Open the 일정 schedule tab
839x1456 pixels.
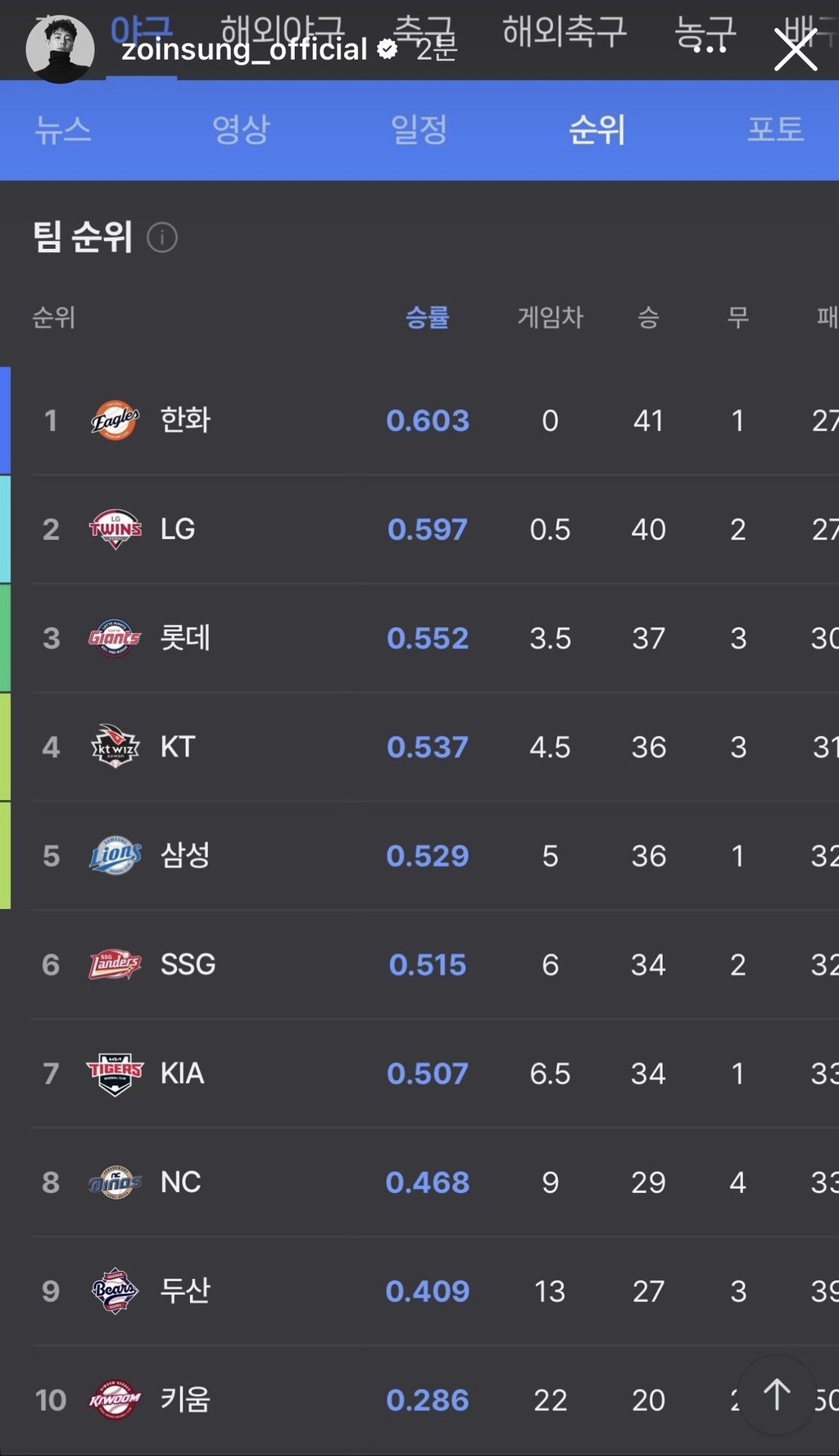(419, 130)
